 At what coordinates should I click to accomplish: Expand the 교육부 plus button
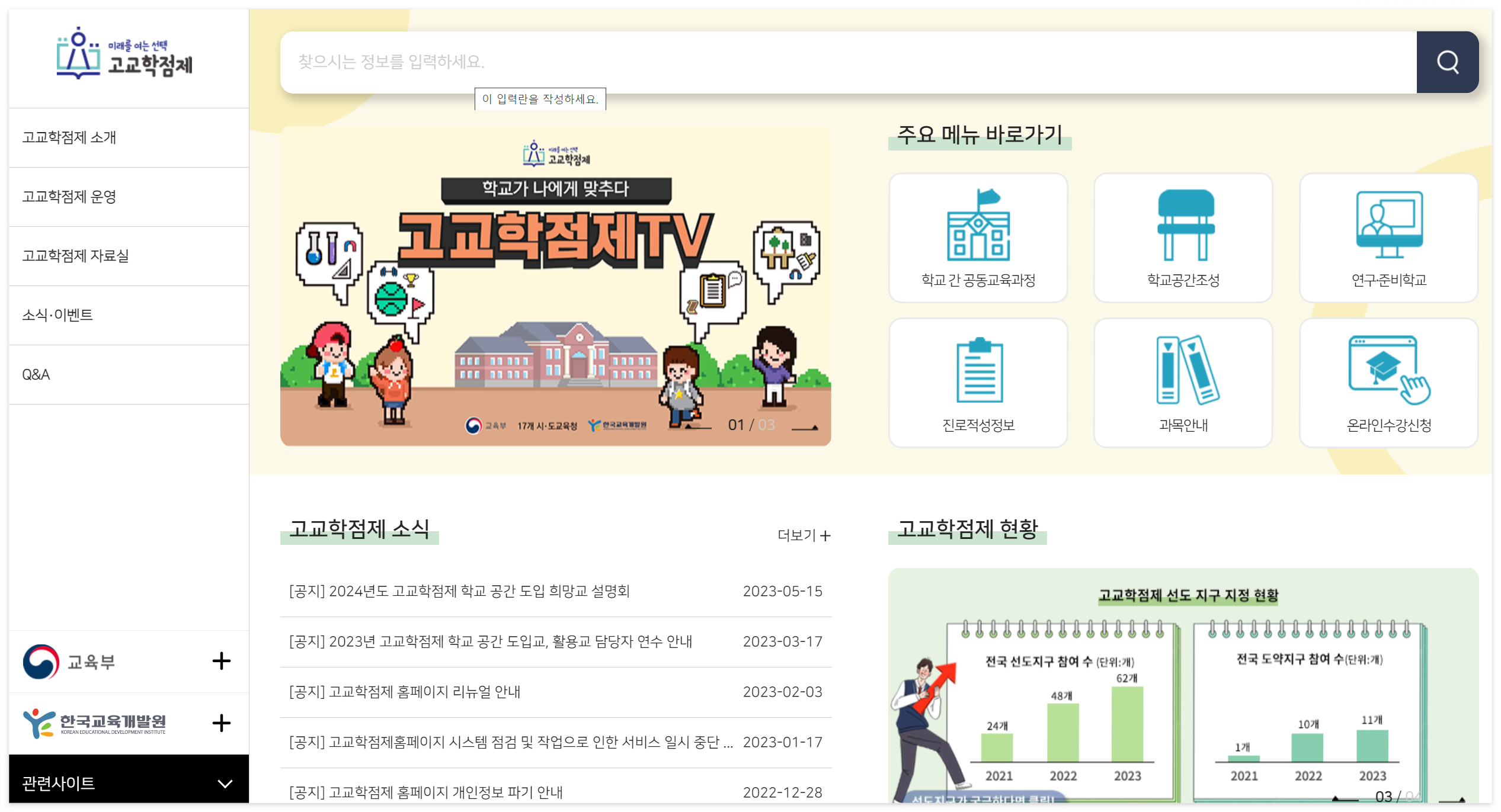(222, 661)
